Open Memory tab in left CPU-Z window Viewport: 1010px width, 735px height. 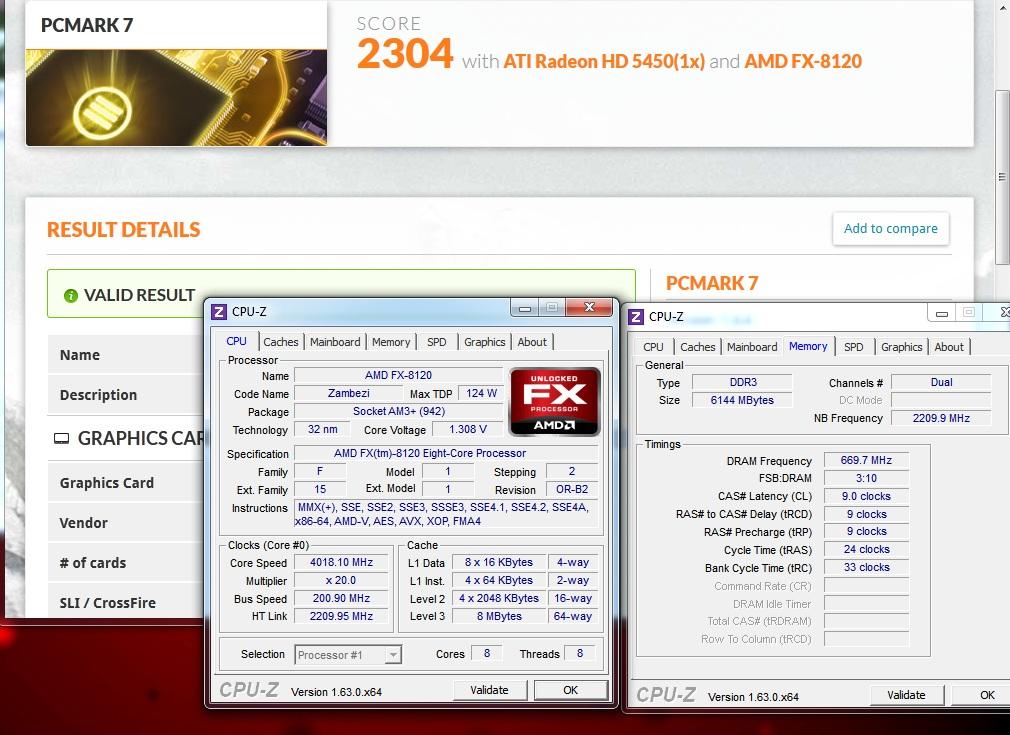click(391, 342)
